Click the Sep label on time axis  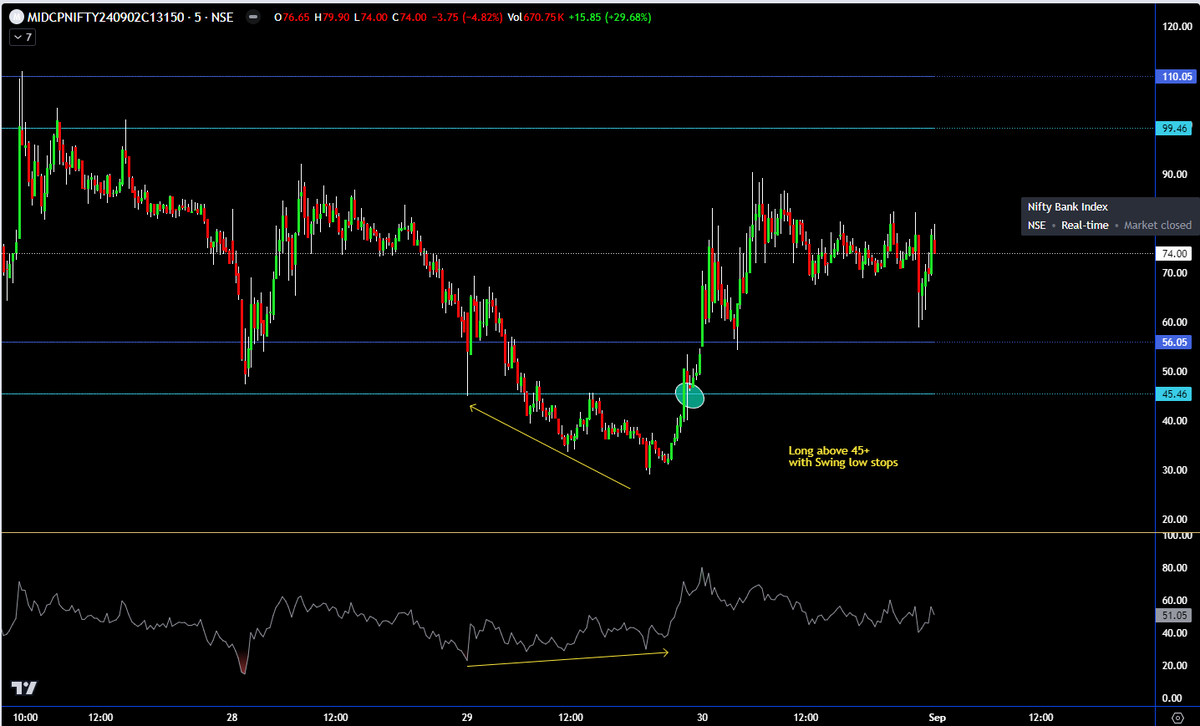(x=936, y=716)
